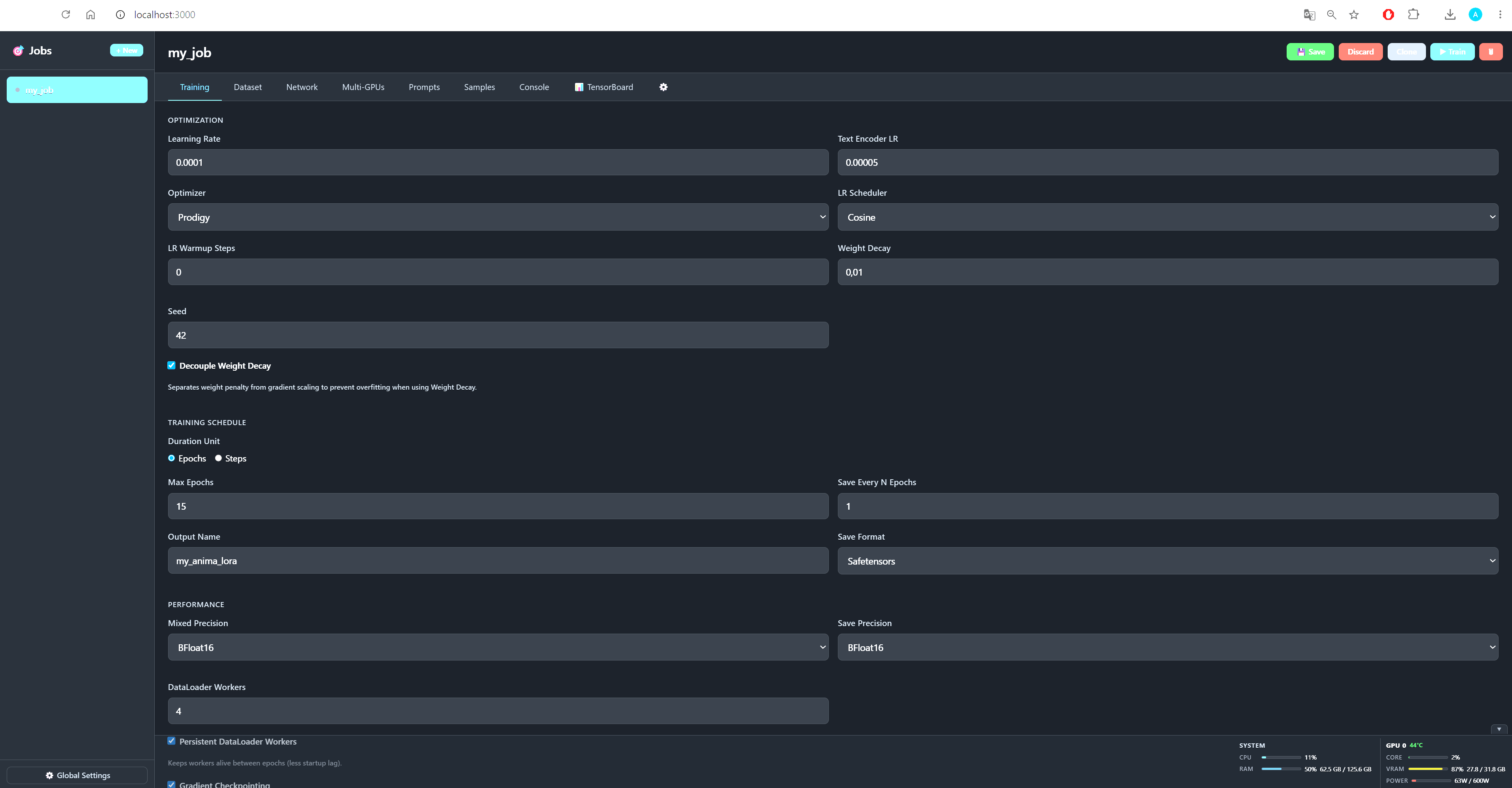Open the red adblock extension icon

point(1388,15)
